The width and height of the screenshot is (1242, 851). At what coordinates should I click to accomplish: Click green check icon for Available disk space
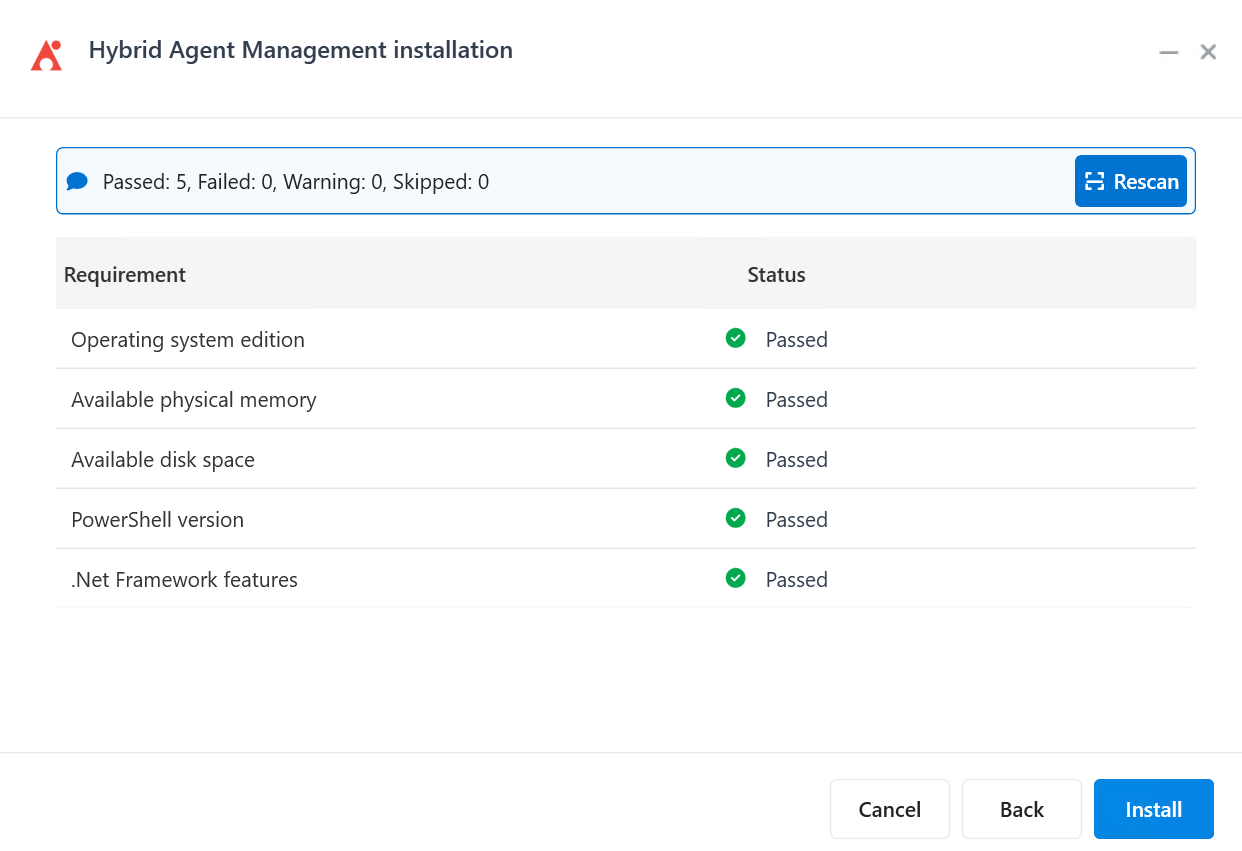click(735, 458)
